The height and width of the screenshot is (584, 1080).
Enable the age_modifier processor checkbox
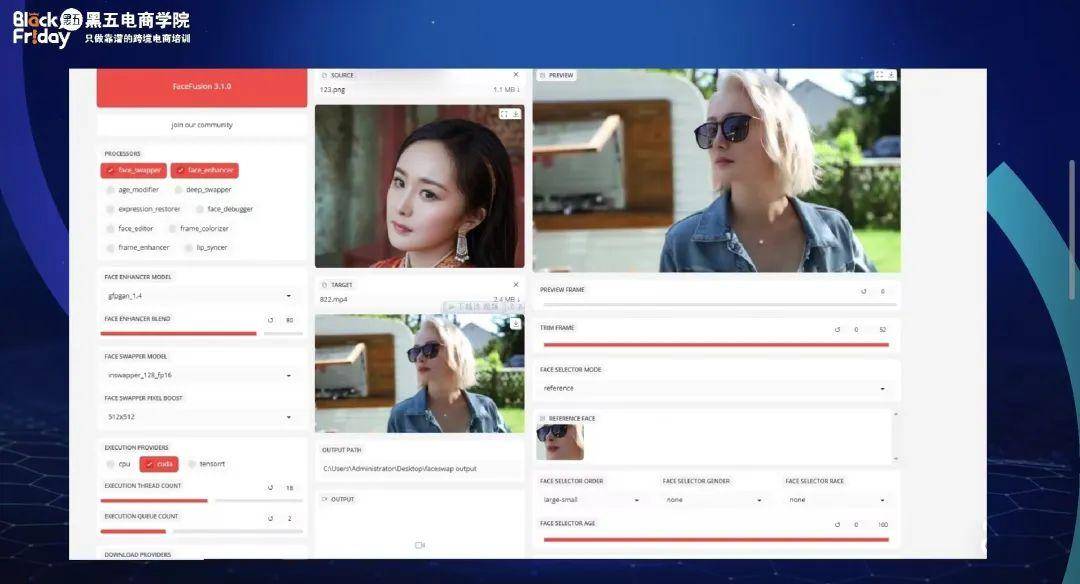coord(110,189)
